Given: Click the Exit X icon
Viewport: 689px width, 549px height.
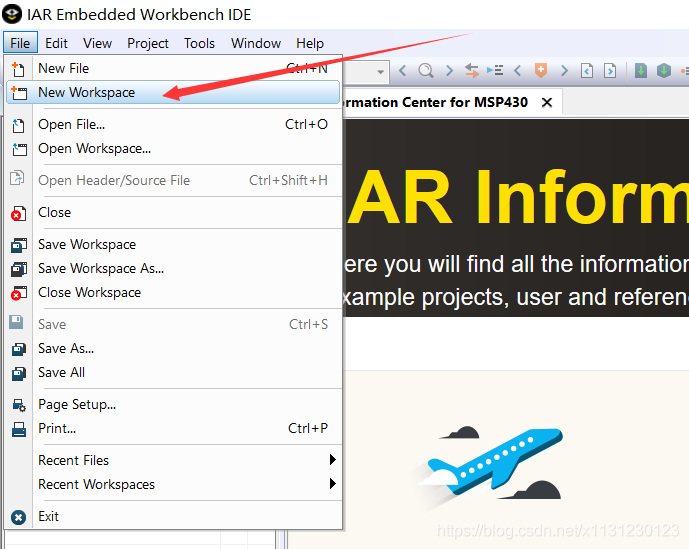Looking at the screenshot, I should pyautogui.click(x=18, y=517).
